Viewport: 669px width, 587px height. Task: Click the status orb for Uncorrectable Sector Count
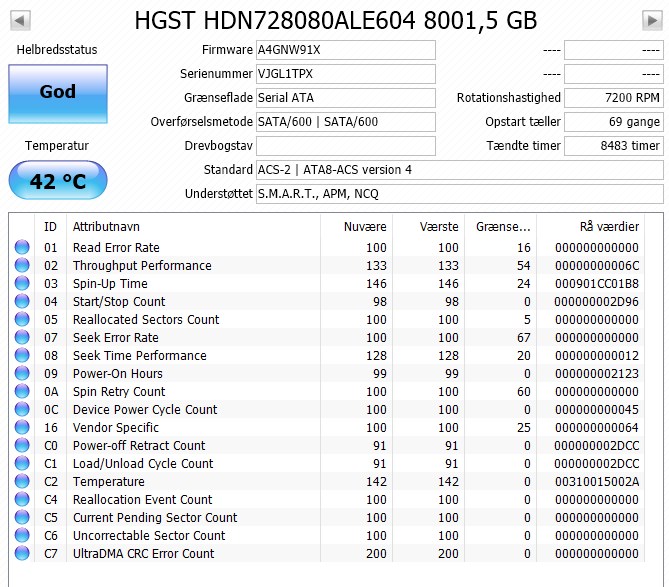[x=22, y=535]
